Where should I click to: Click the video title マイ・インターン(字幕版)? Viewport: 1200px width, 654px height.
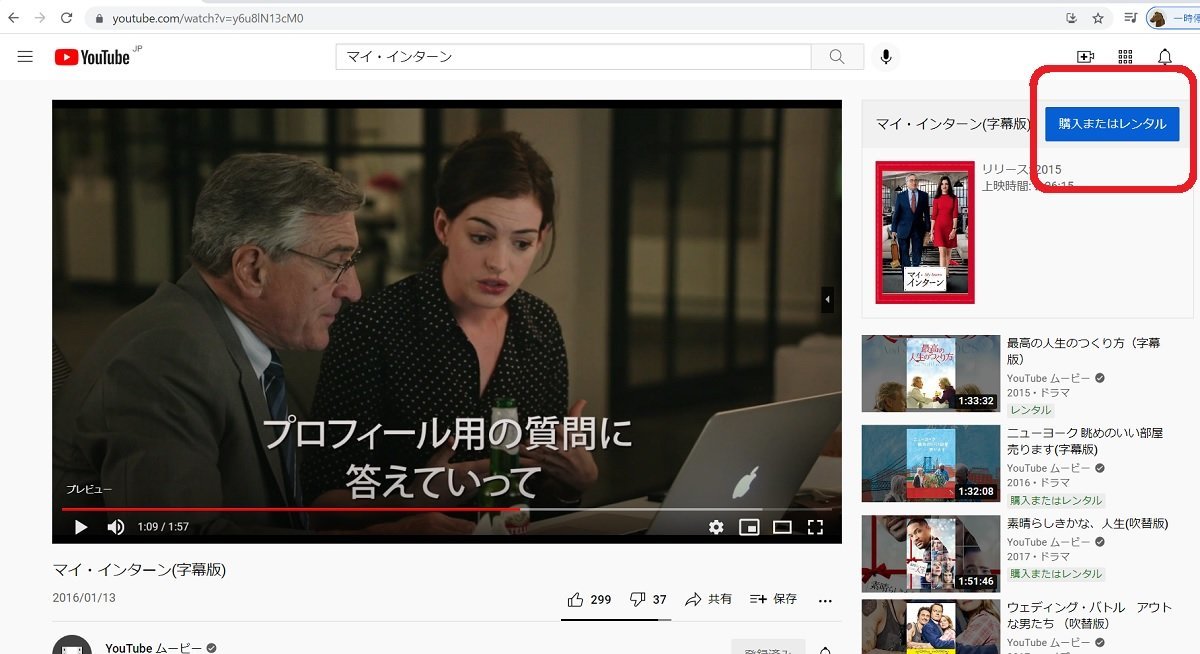[x=139, y=570]
